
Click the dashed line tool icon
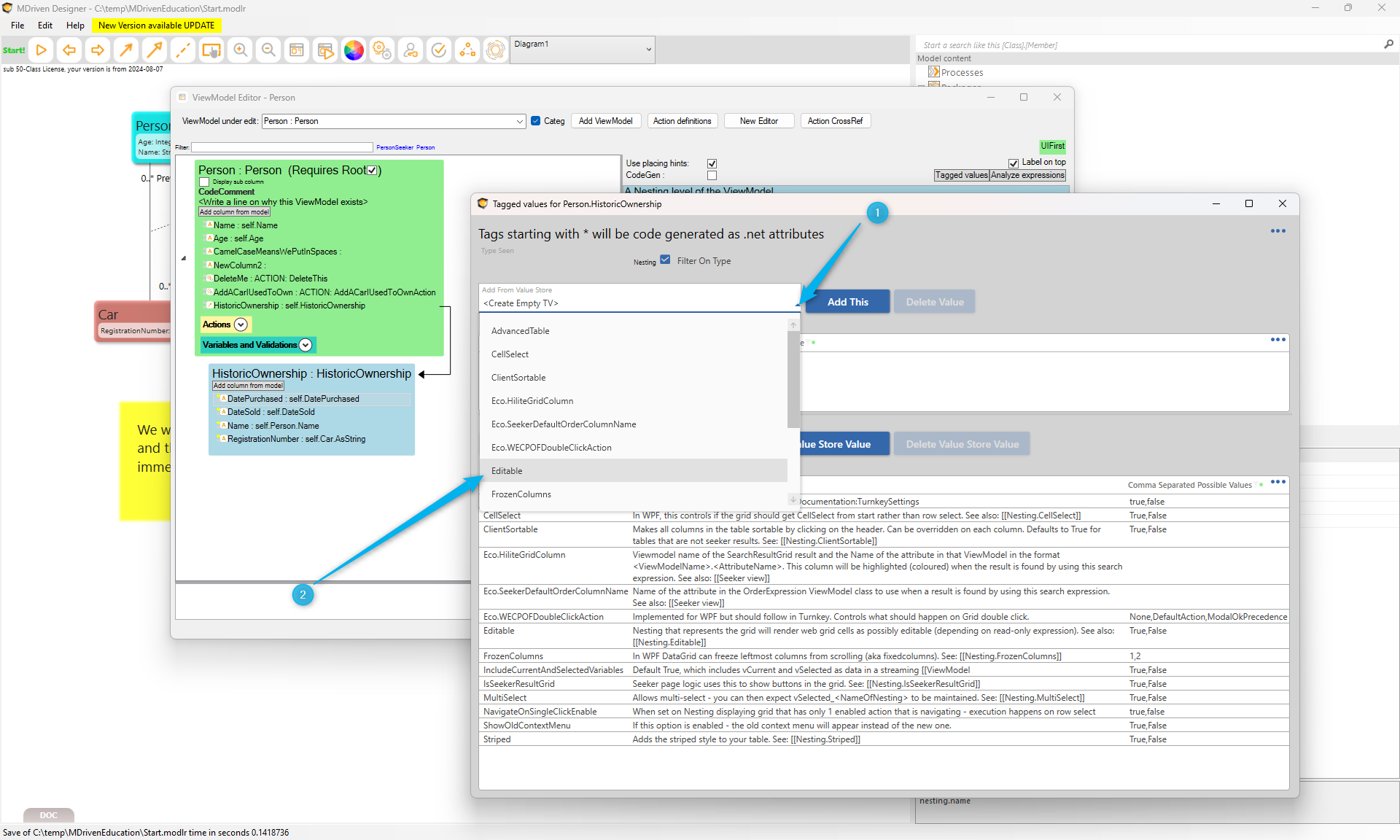(x=182, y=50)
